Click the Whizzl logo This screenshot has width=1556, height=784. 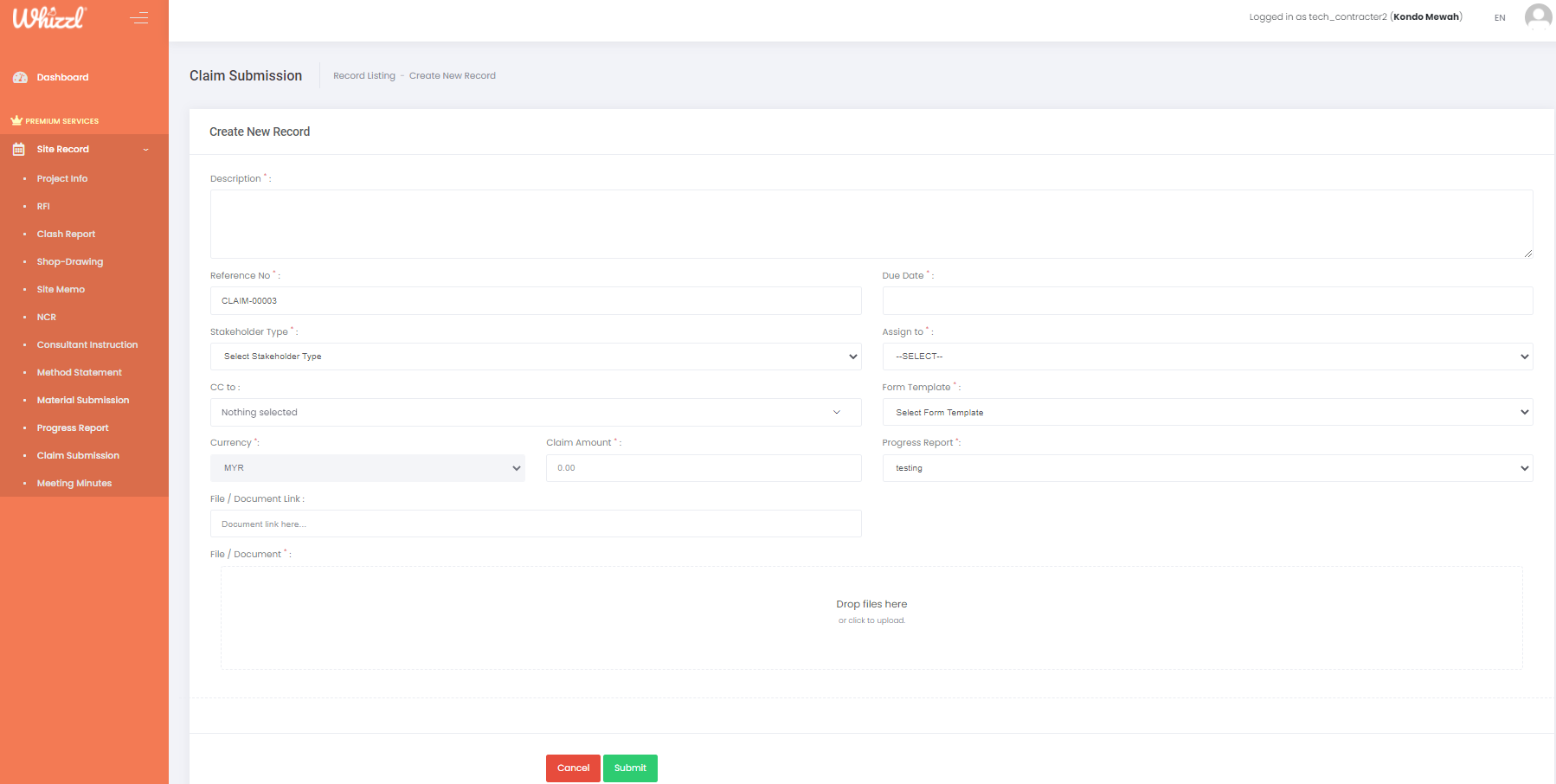click(49, 18)
